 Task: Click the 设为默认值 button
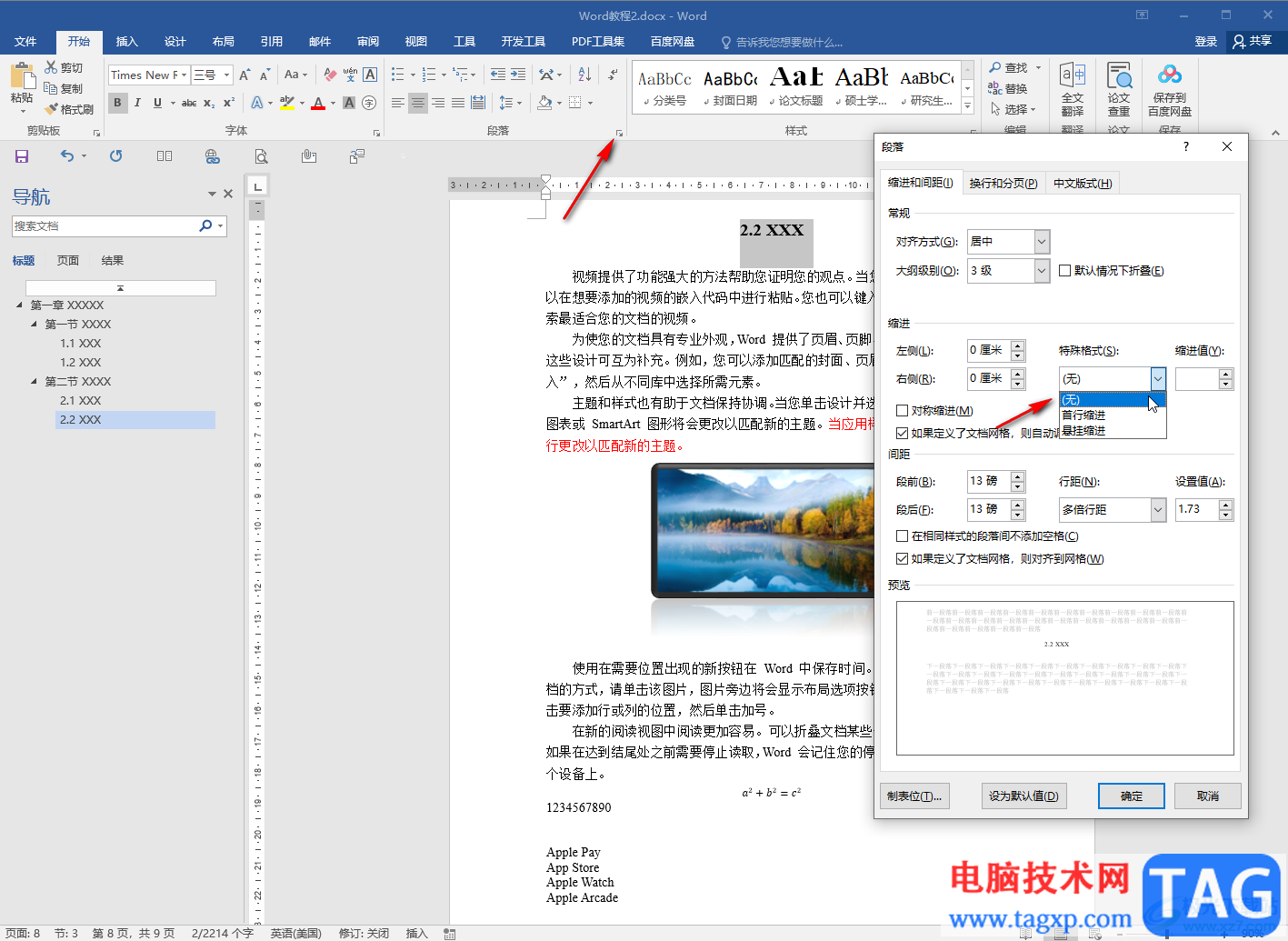(1023, 796)
